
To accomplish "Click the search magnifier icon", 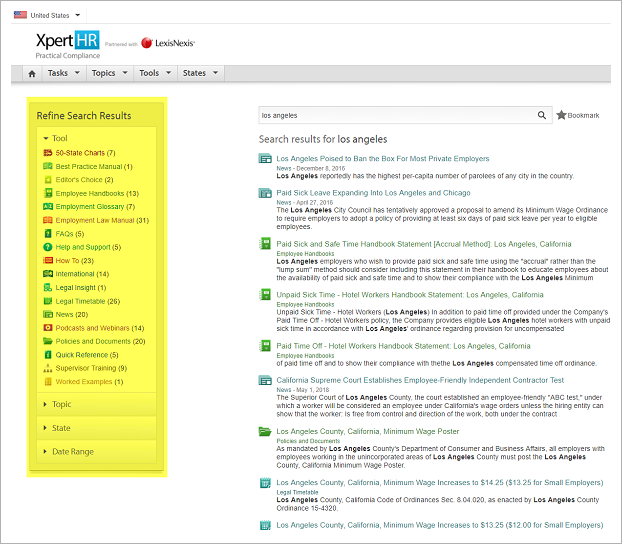I will point(542,115).
